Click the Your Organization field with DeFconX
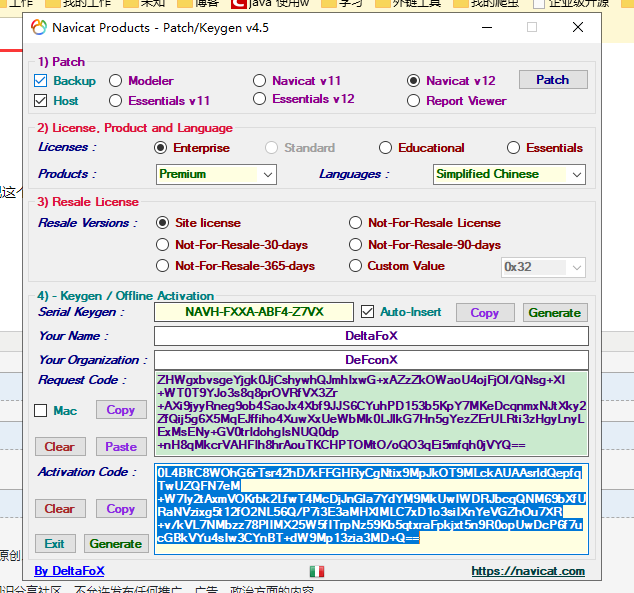The image size is (634, 593). point(371,360)
